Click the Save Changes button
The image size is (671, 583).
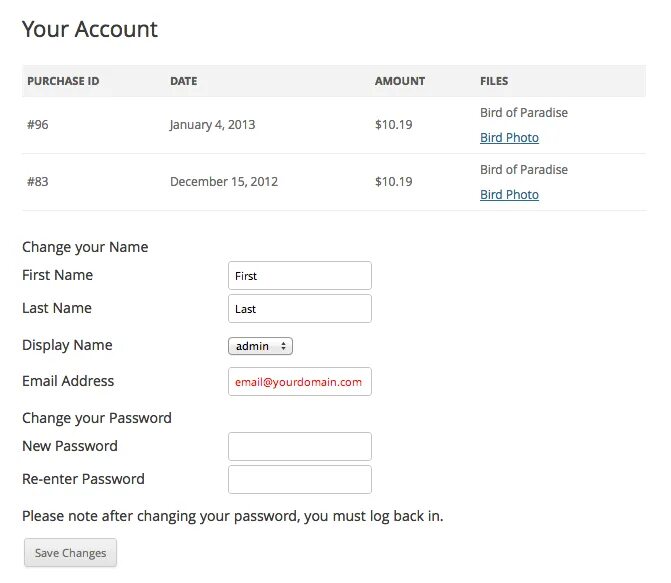(x=70, y=553)
